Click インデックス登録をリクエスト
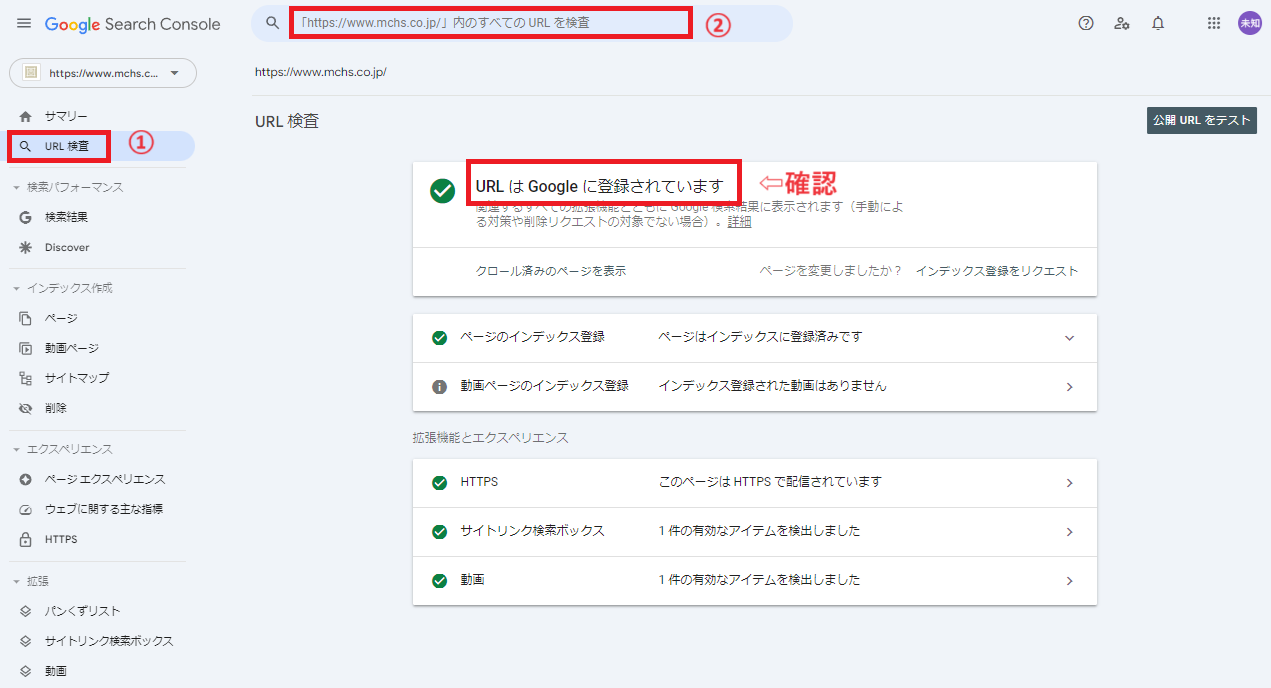This screenshot has width=1271, height=688. (996, 271)
